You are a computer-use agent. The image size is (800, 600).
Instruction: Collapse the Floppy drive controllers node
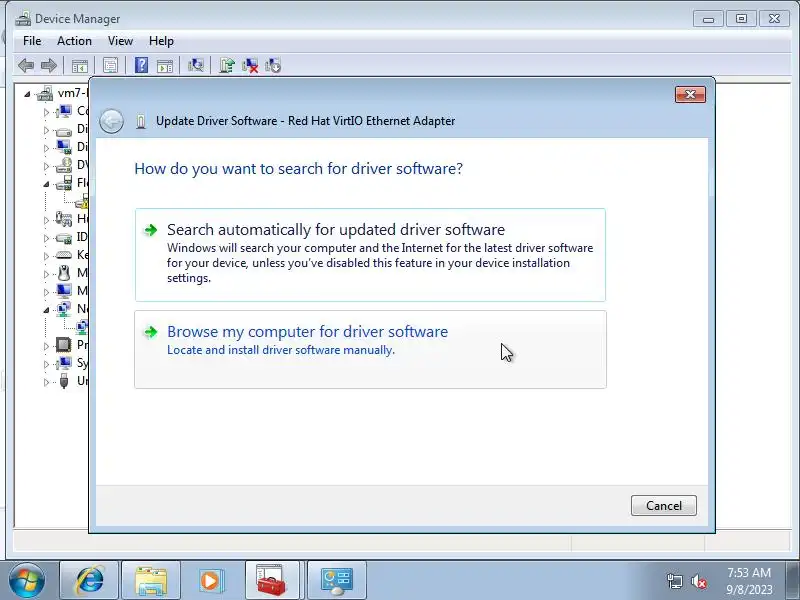[46, 184]
